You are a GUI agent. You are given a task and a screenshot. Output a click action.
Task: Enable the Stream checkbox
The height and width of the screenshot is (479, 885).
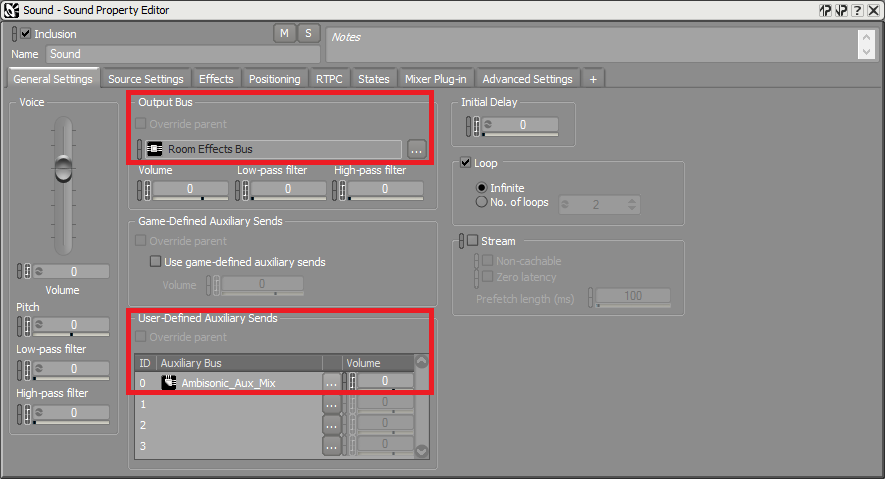[x=473, y=241]
